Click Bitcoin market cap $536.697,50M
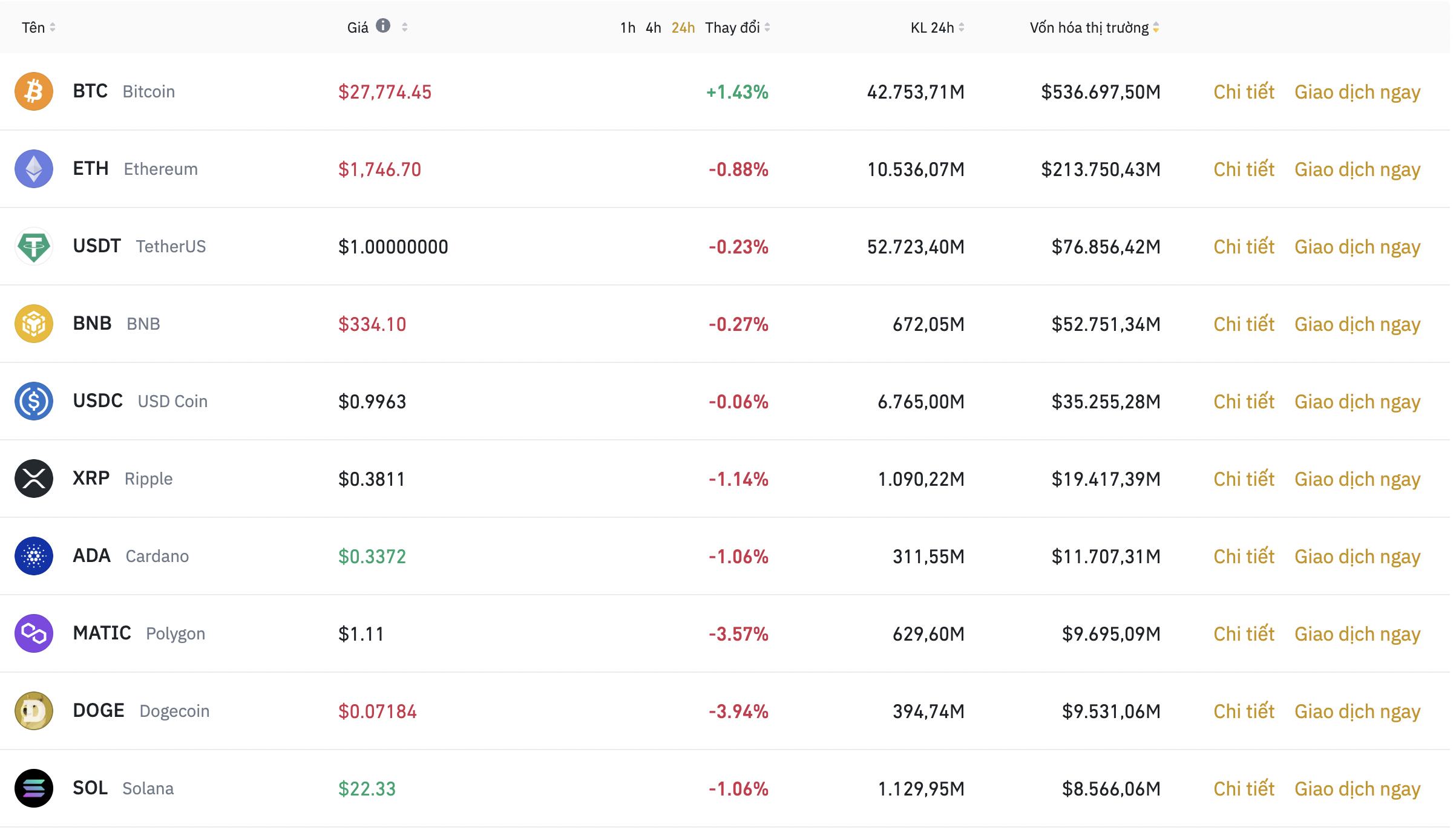The width and height of the screenshot is (1456, 830). pos(1101,92)
